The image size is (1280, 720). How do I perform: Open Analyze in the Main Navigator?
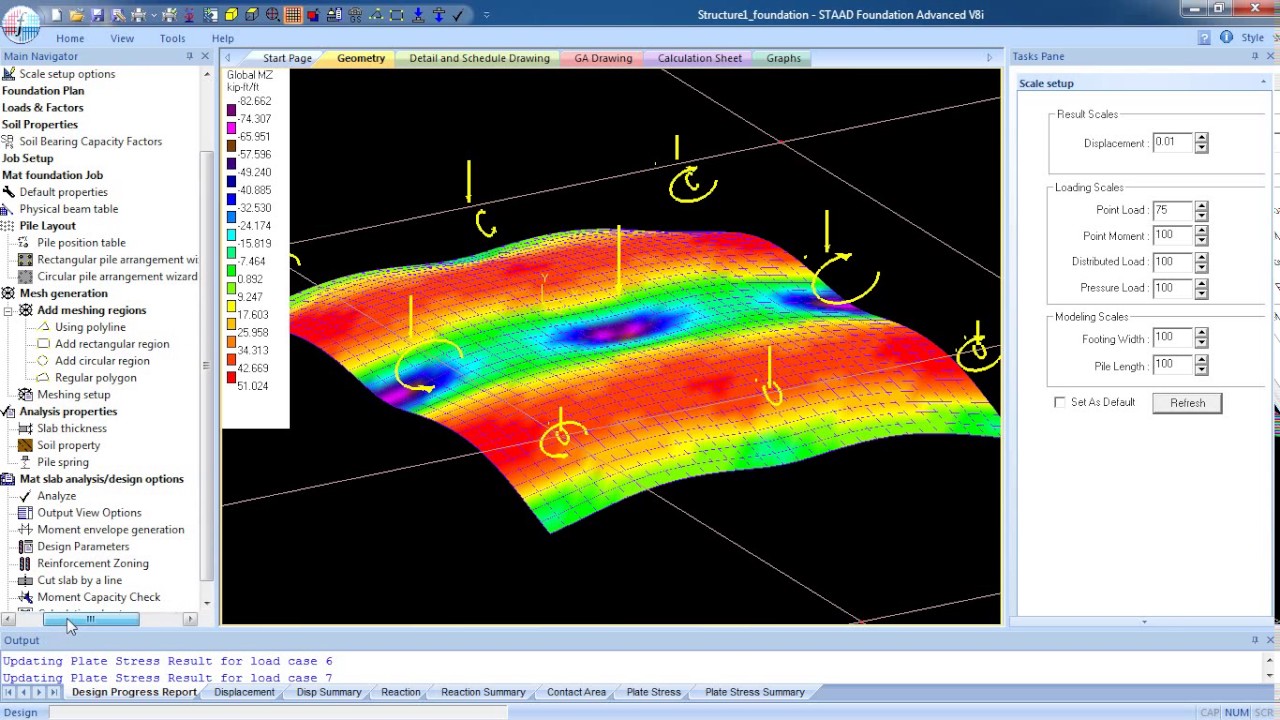tap(56, 496)
